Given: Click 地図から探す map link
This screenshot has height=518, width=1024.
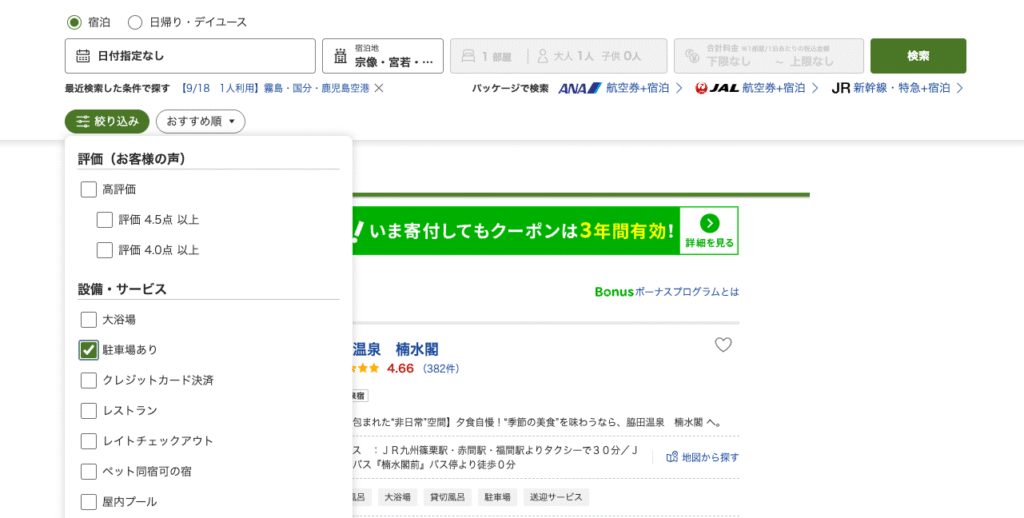Looking at the screenshot, I should click(x=703, y=457).
